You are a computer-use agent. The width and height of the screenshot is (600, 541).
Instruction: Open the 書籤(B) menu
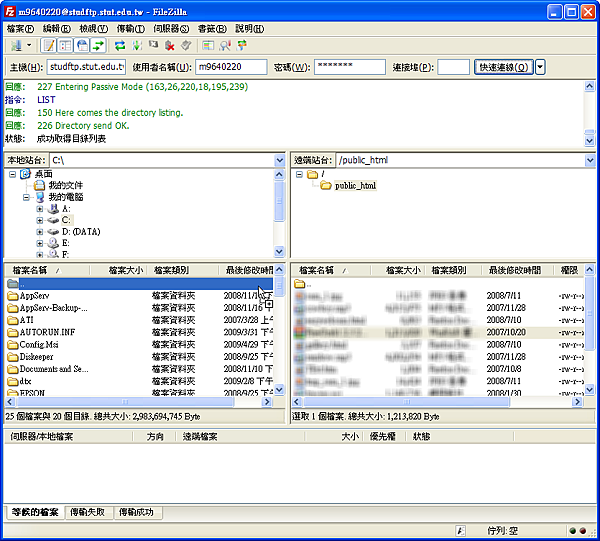212,29
